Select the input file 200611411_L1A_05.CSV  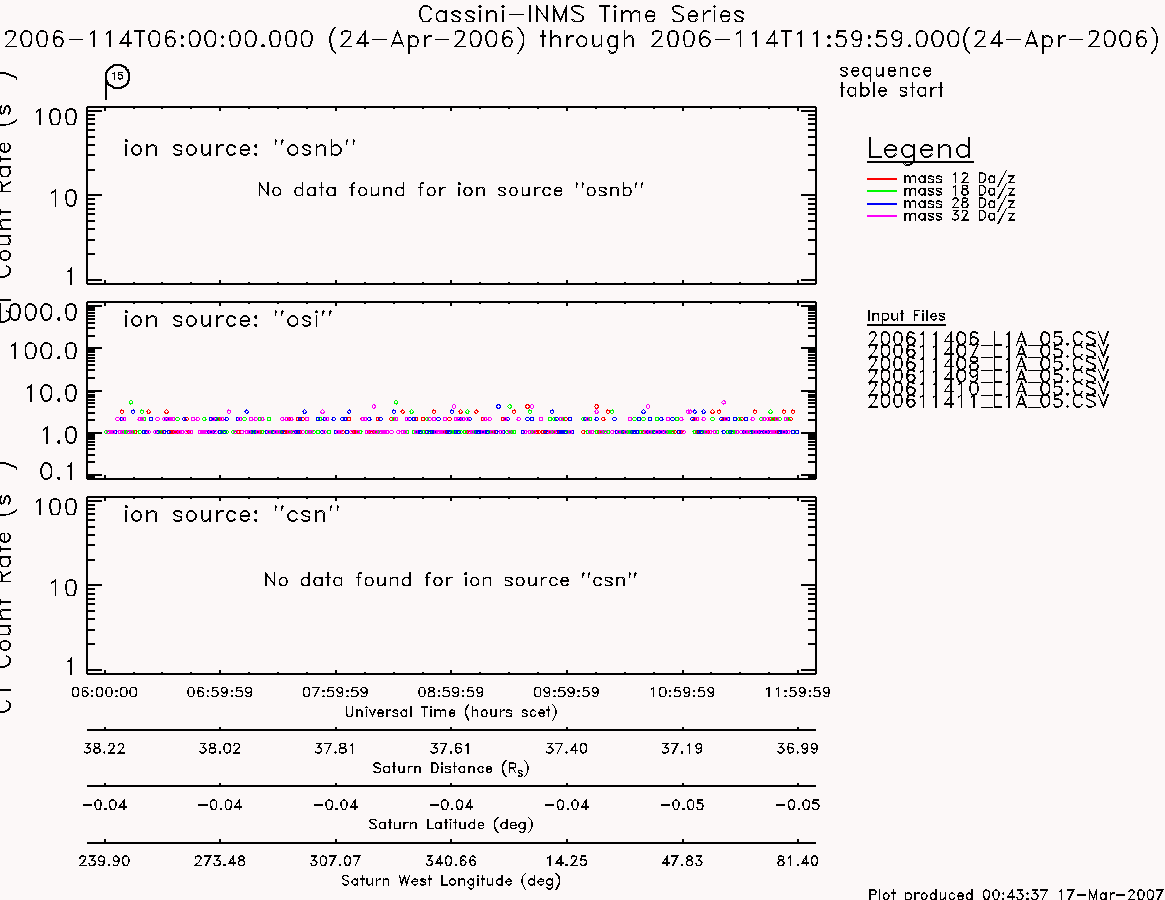point(988,401)
